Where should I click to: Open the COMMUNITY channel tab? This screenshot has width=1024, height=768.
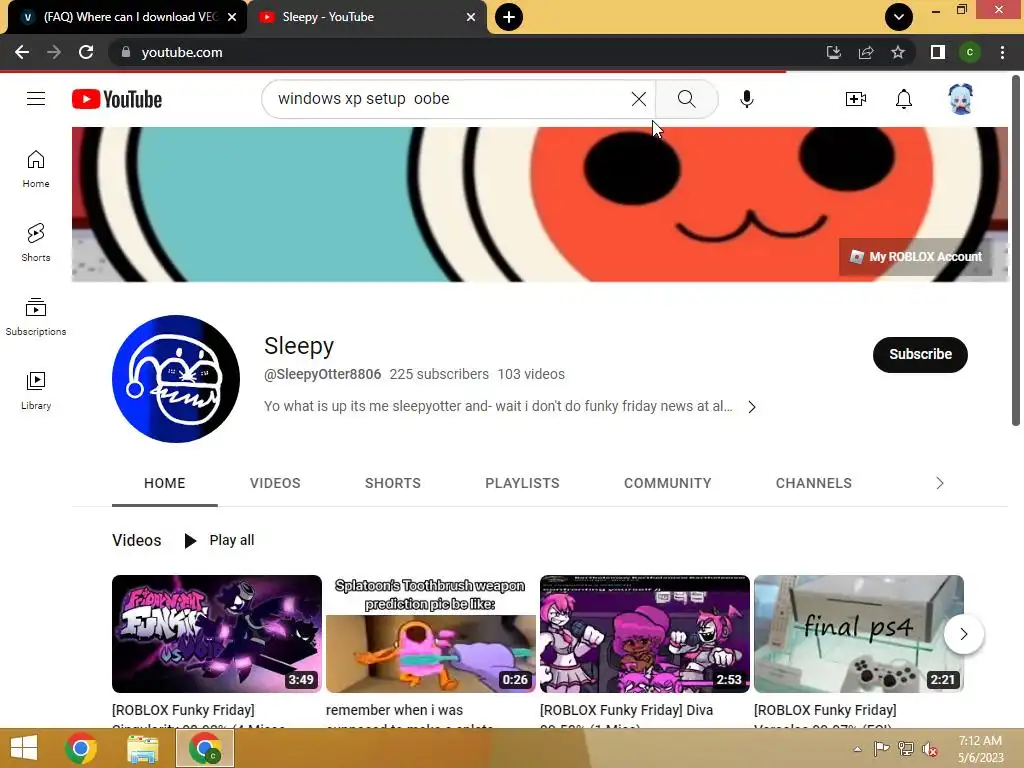click(667, 483)
